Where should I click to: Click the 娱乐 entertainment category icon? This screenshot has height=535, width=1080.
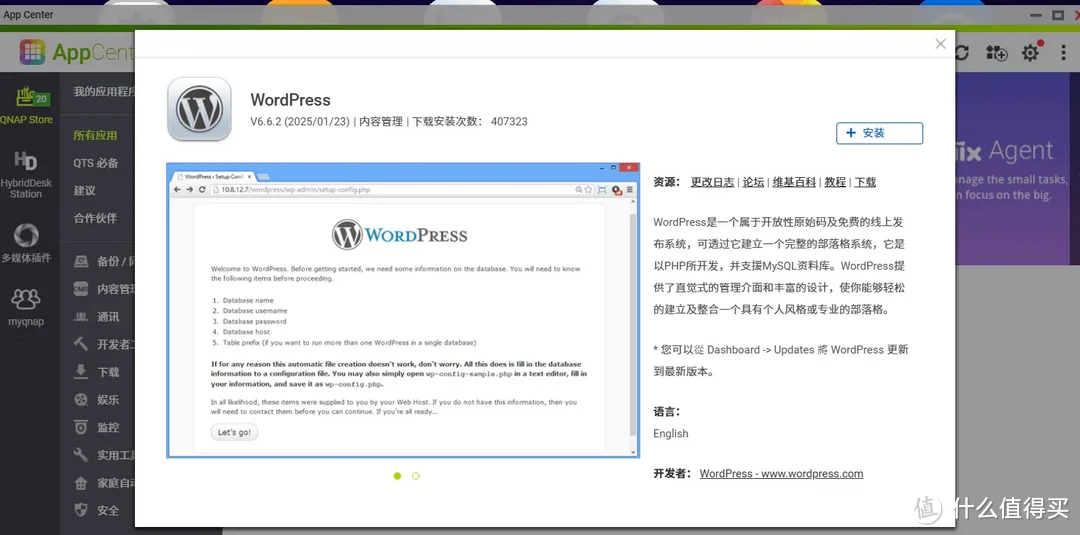pyautogui.click(x=81, y=399)
